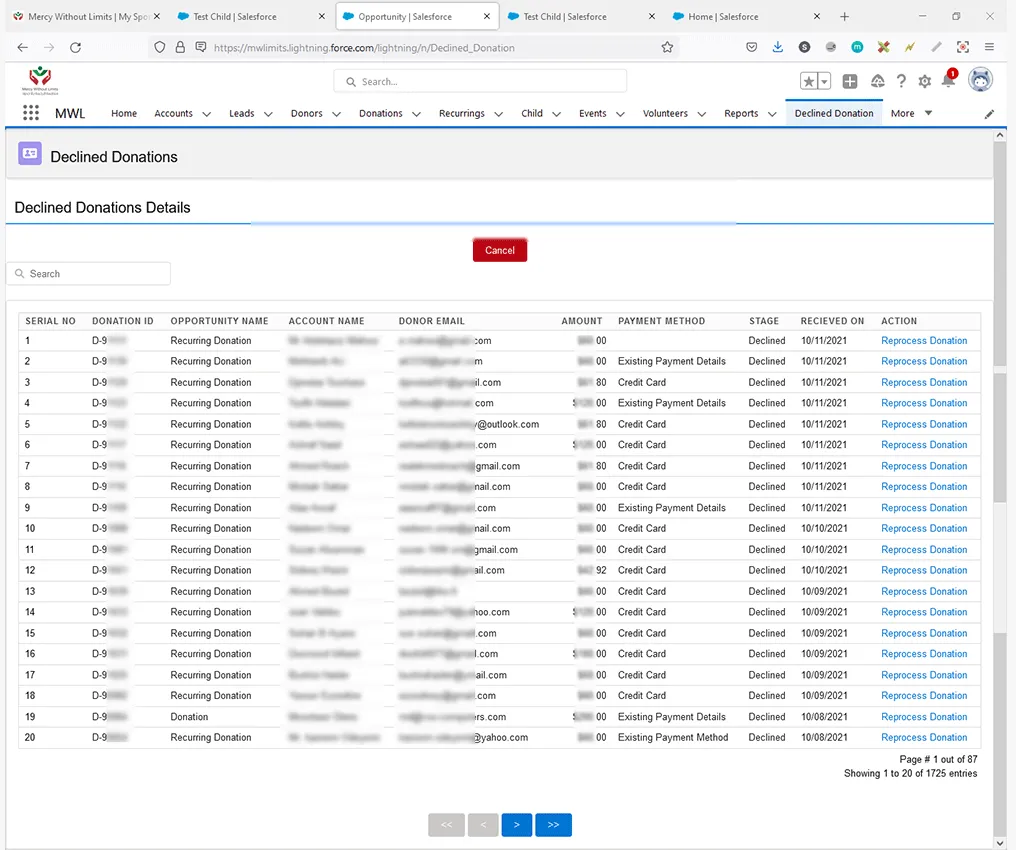This screenshot has height=850, width=1016.
Task: Open browser hamburger menu
Action: 989,47
